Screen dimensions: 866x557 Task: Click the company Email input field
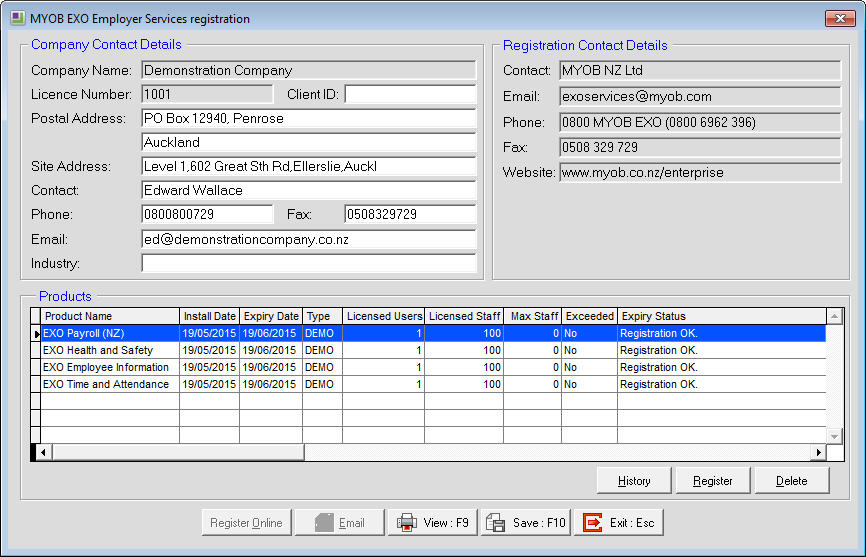pyautogui.click(x=308, y=240)
